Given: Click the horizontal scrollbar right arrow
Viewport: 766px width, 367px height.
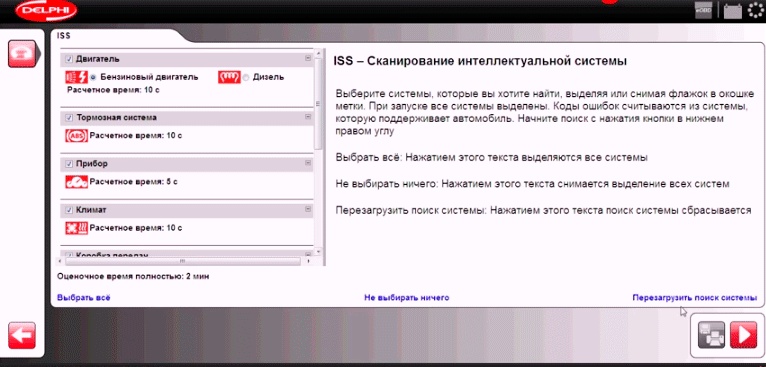Looking at the screenshot, I should click(309, 261).
